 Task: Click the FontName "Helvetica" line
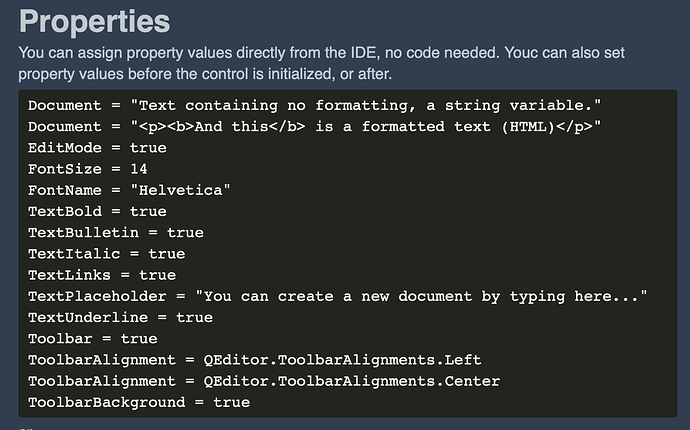point(129,190)
